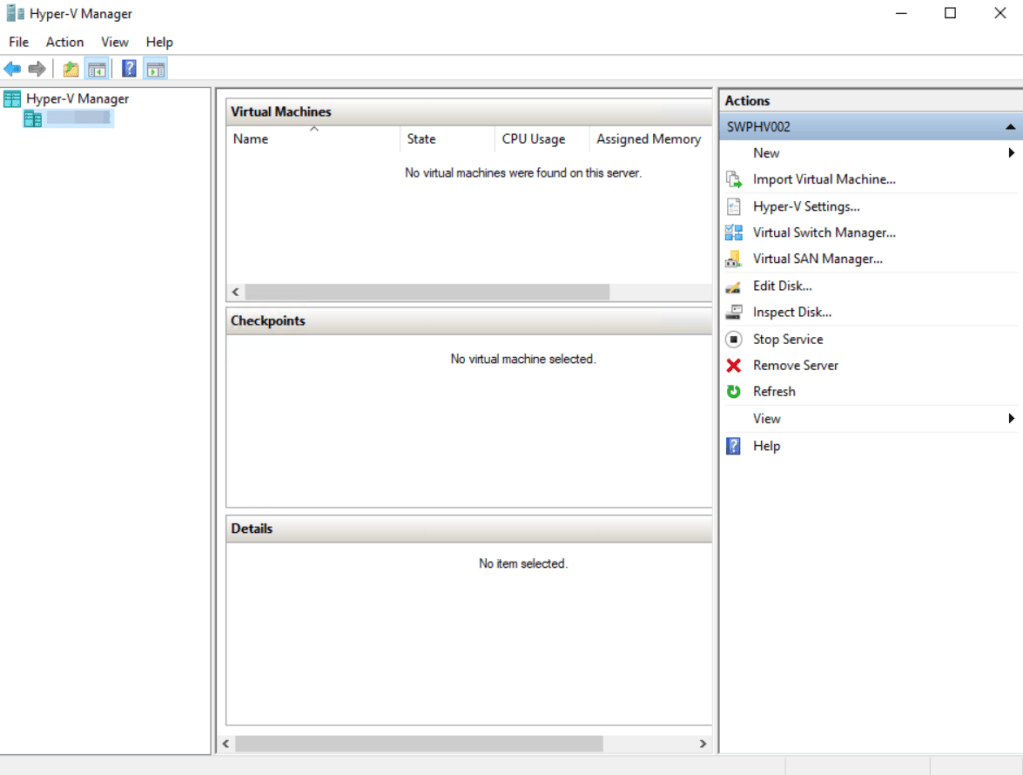Toggle Show/Hide Console Tree toolbar icon
Image resolution: width=1023 pixels, height=775 pixels.
[x=97, y=69]
